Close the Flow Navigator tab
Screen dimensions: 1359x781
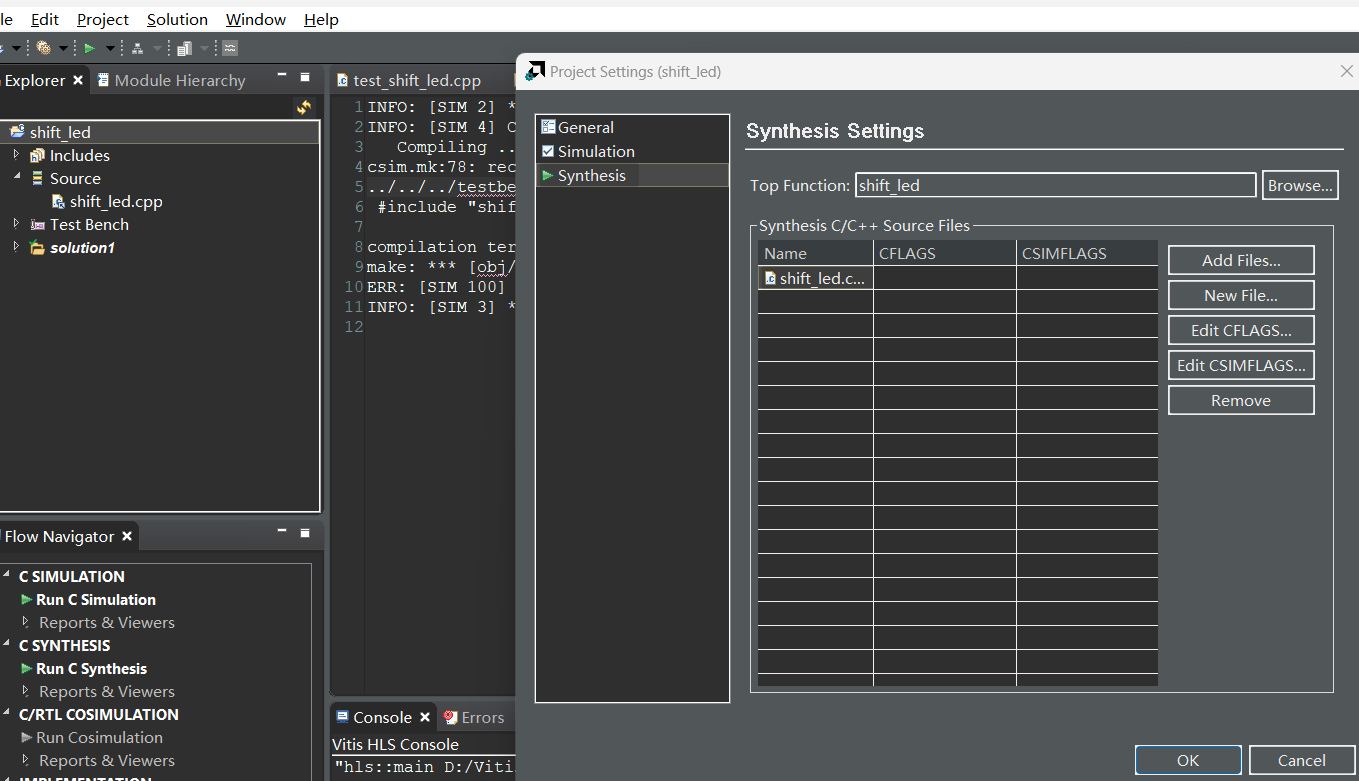click(x=127, y=537)
